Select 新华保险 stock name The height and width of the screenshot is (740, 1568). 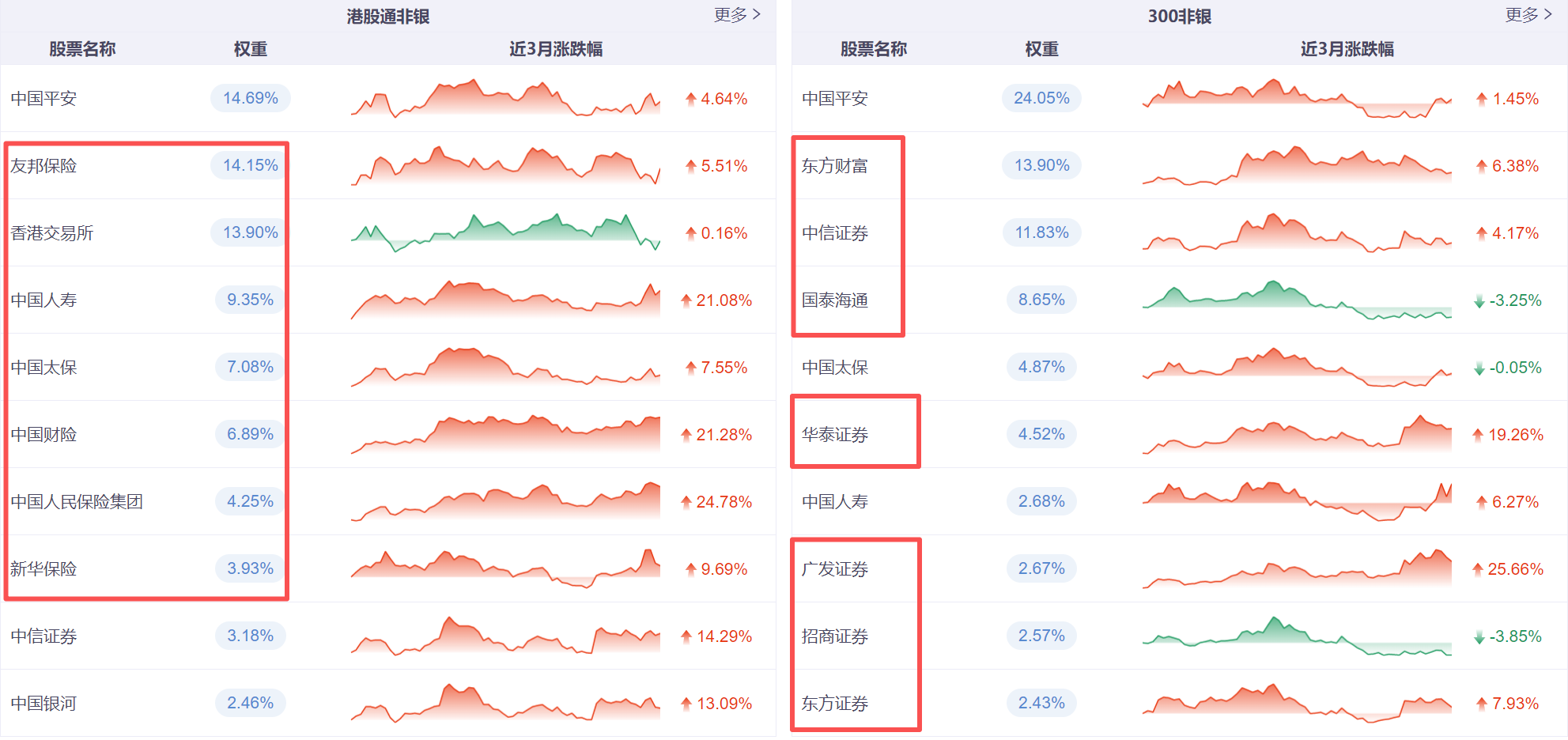[43, 569]
